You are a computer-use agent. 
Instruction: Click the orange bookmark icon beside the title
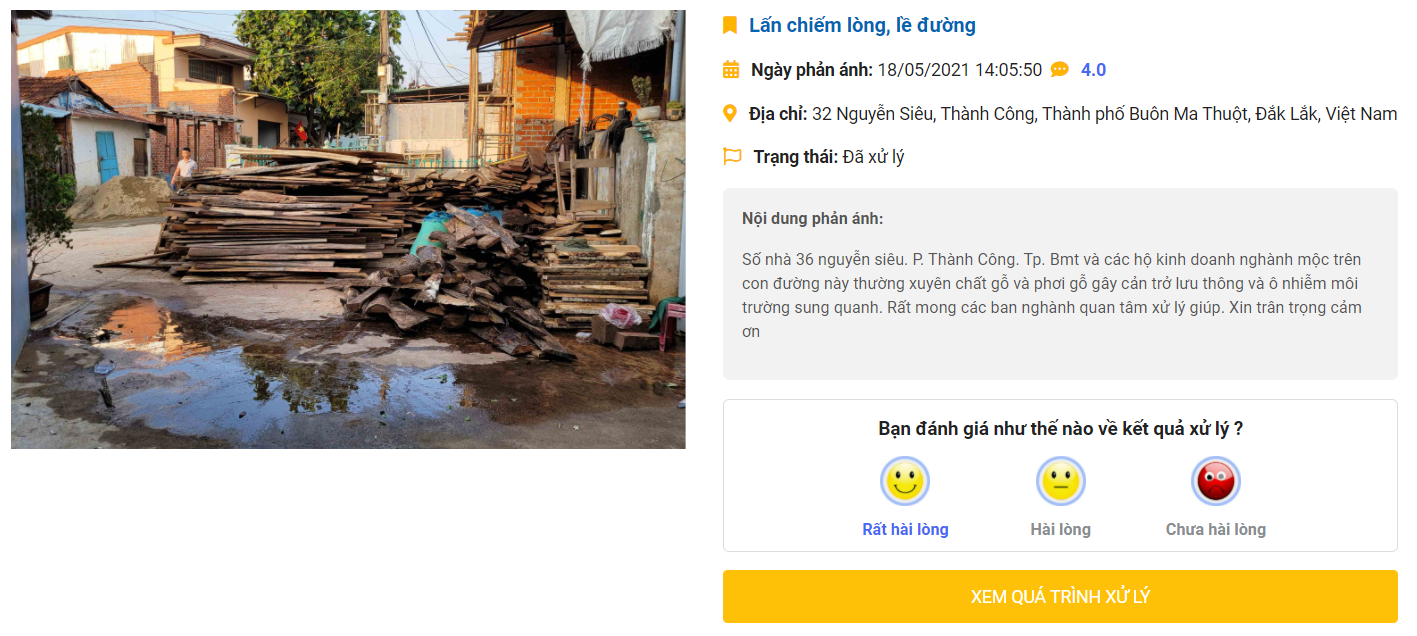[x=730, y=25]
